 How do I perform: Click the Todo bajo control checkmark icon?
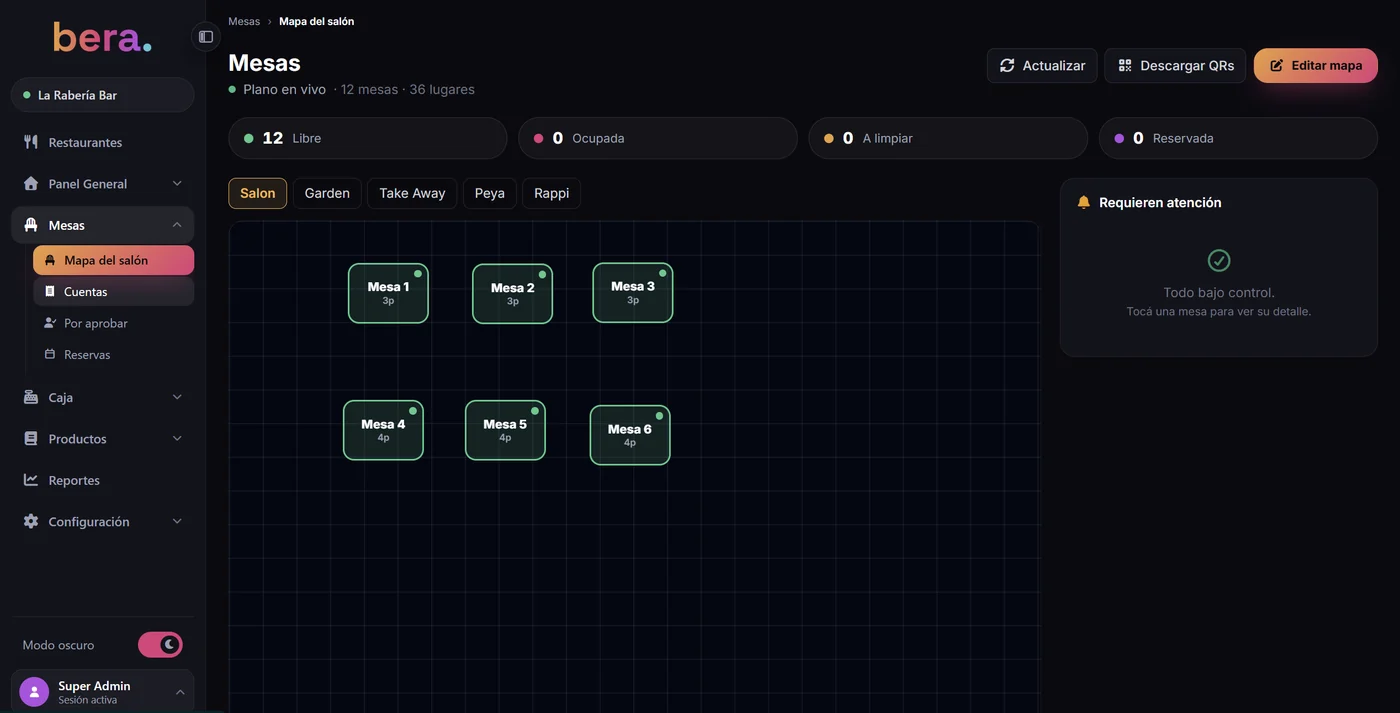[1219, 260]
